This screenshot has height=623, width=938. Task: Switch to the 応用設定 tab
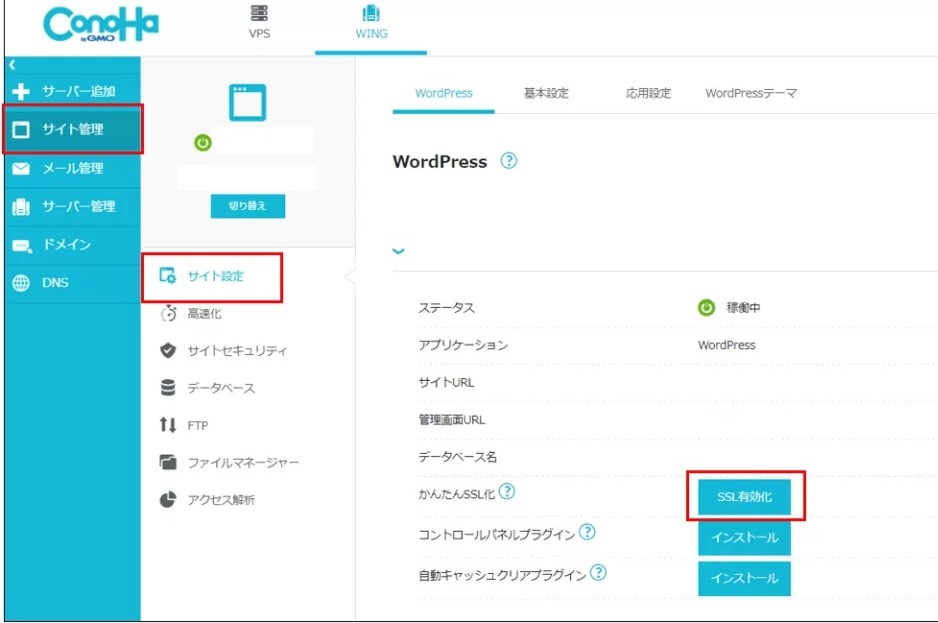point(648,94)
